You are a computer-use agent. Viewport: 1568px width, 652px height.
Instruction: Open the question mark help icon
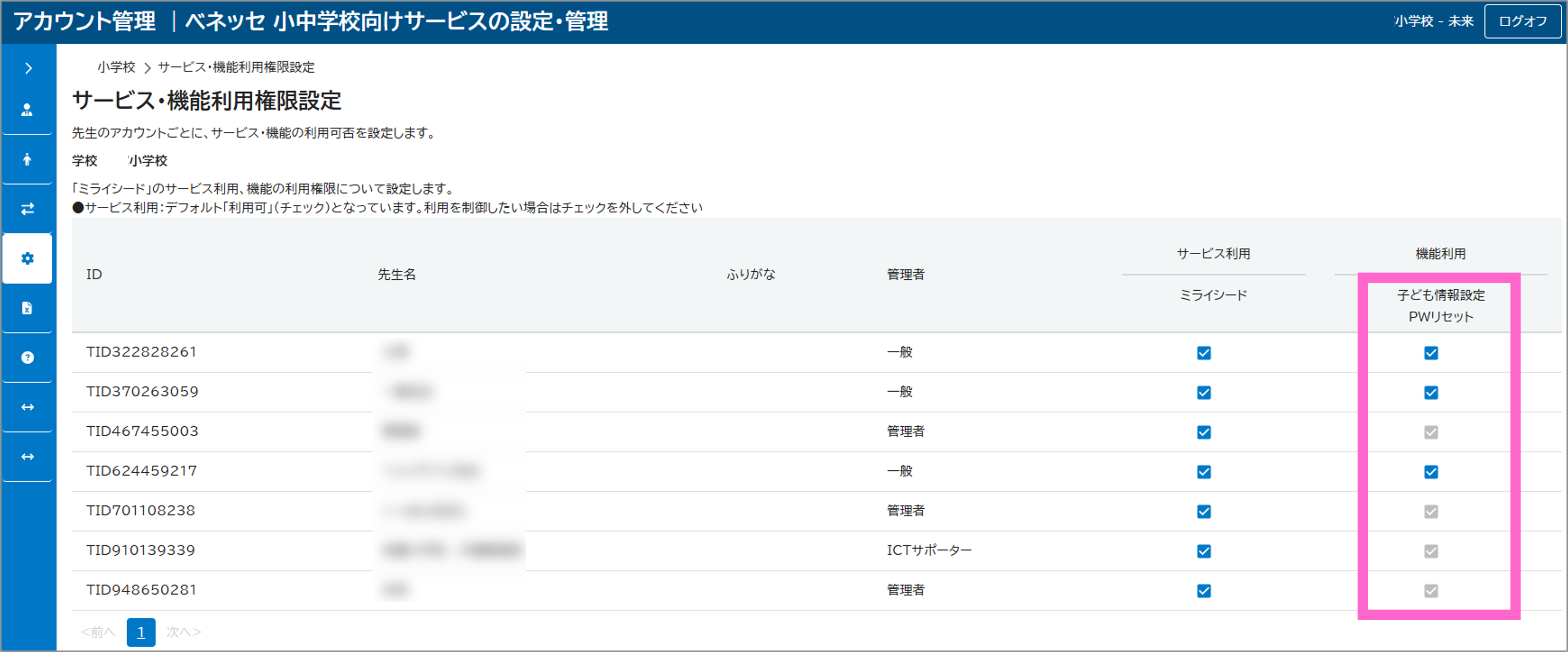[27, 358]
